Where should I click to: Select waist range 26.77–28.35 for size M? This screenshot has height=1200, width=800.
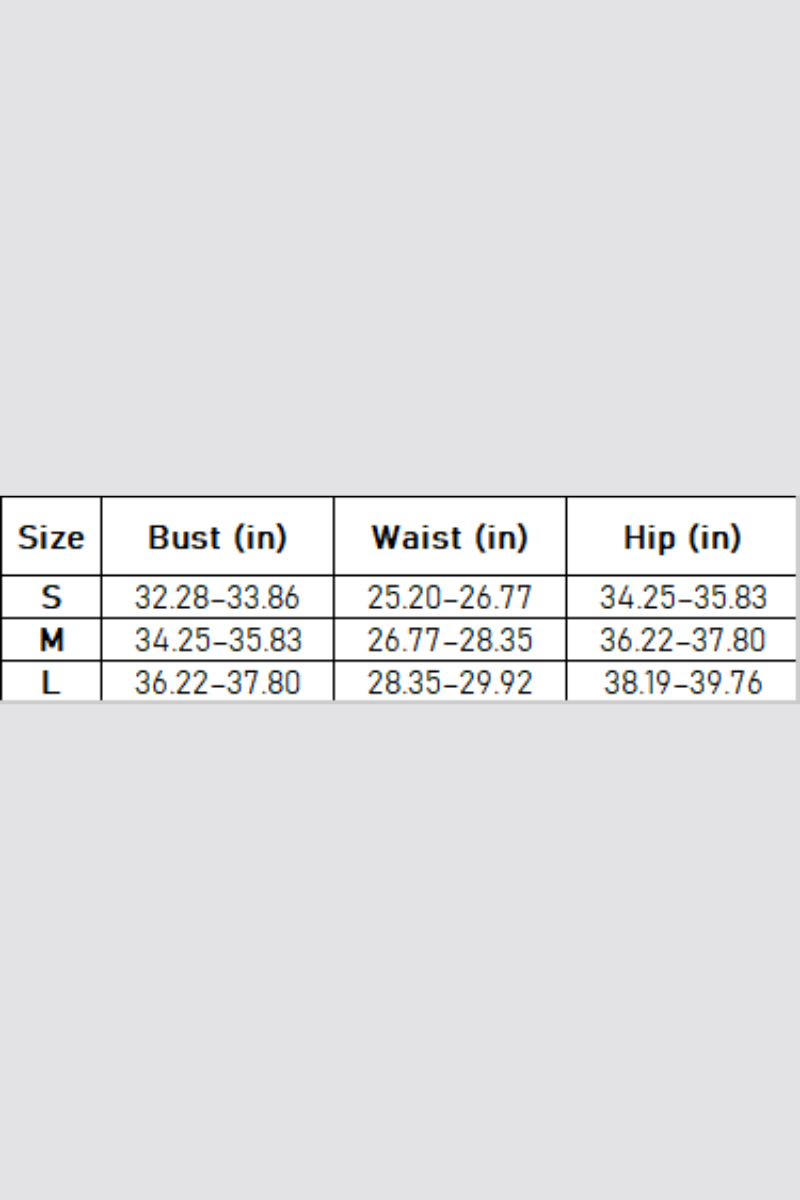(x=449, y=640)
